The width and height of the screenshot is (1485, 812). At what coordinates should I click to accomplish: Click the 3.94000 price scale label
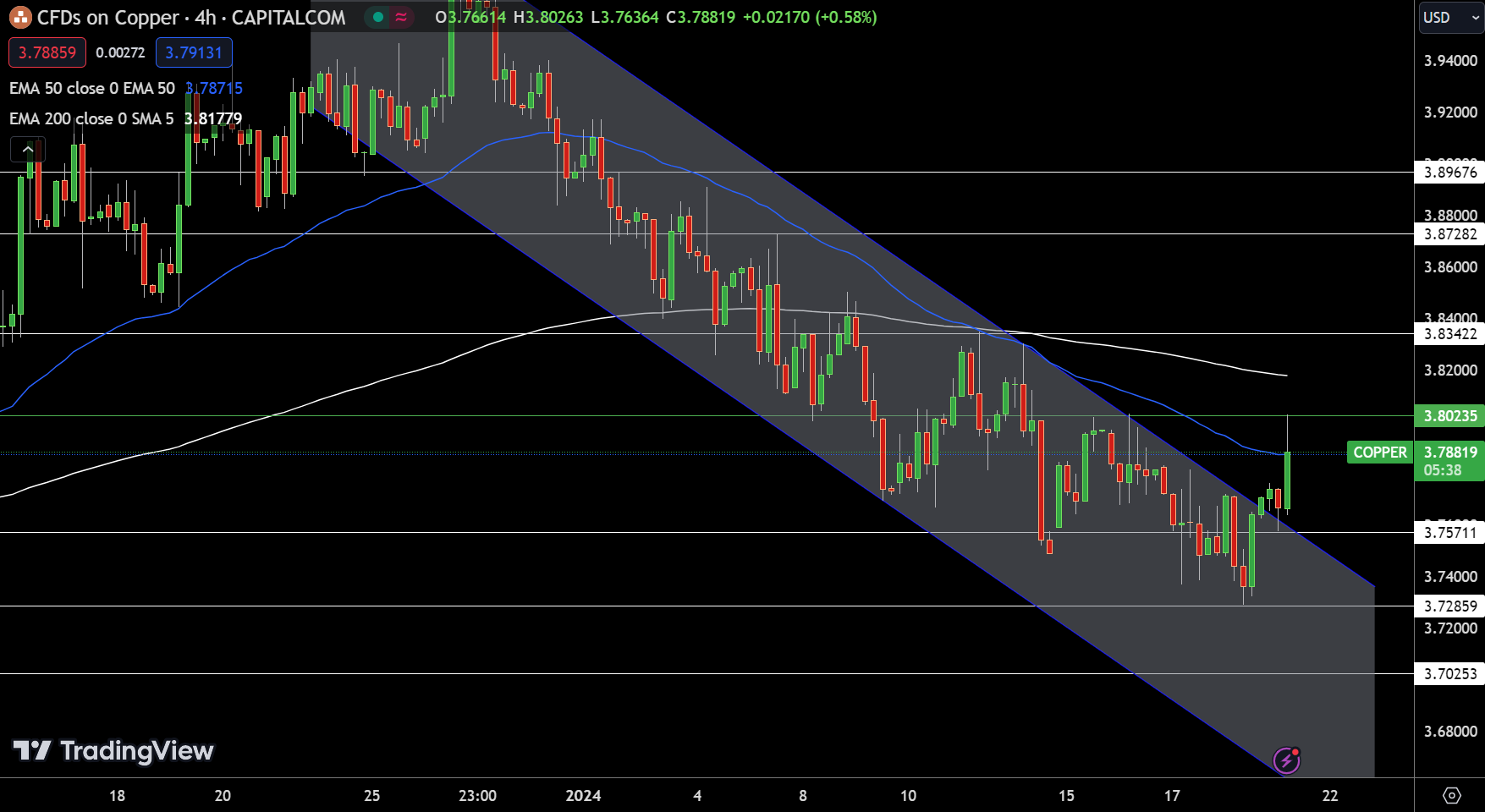pos(1450,61)
